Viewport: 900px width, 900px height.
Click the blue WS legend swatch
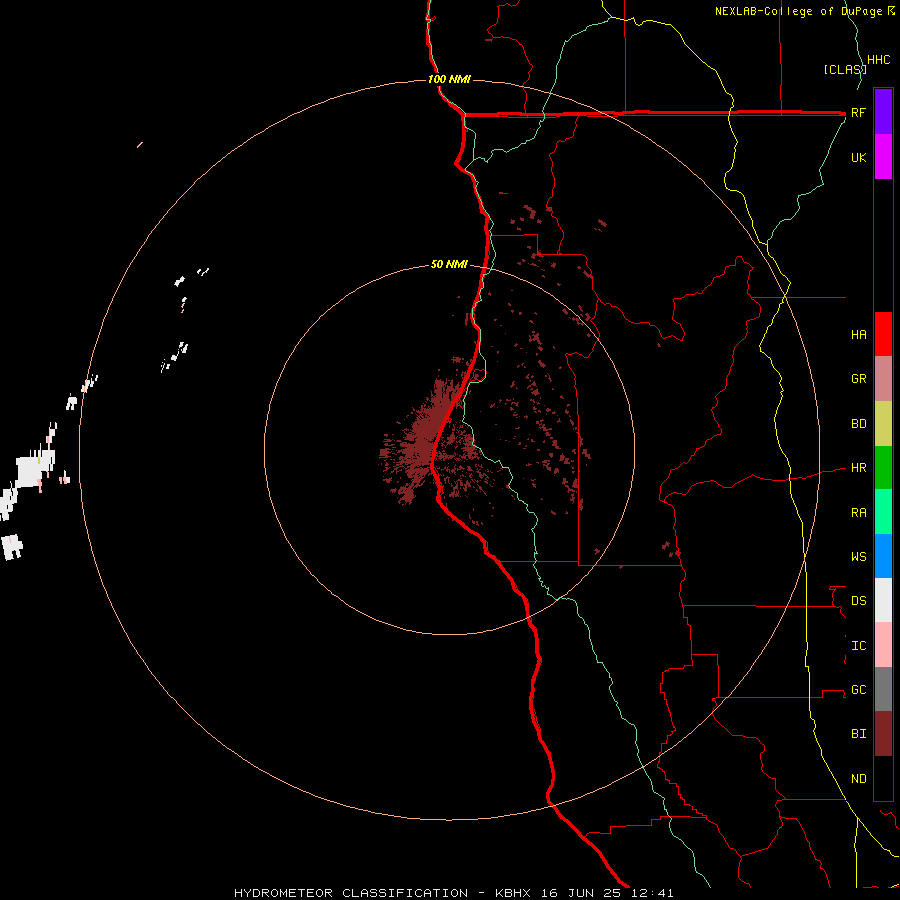point(883,556)
